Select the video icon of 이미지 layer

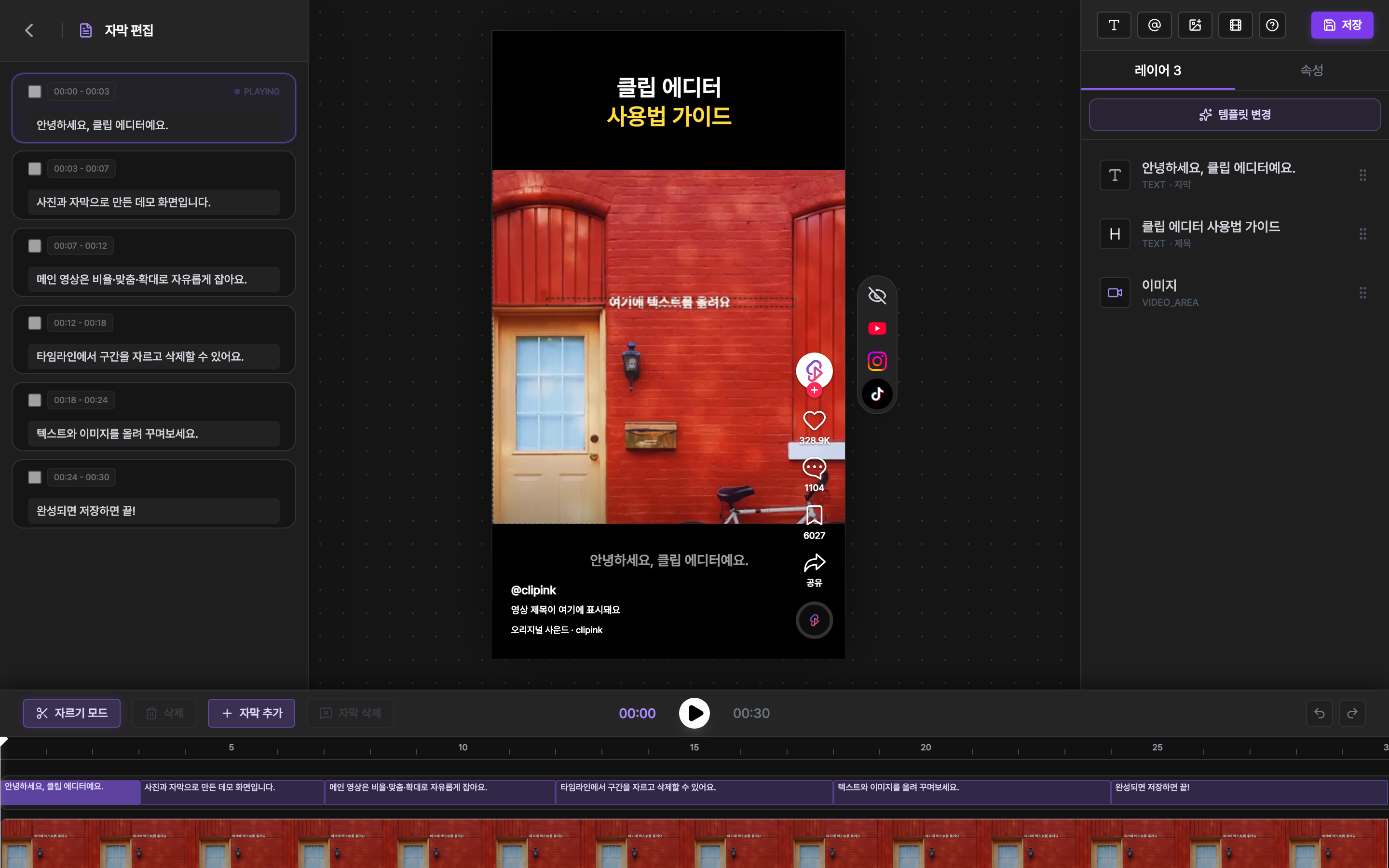(x=1115, y=293)
